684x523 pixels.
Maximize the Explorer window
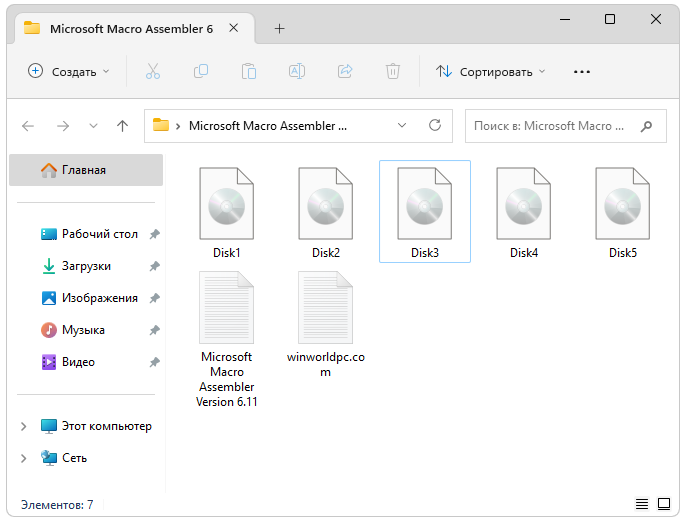pyautogui.click(x=610, y=19)
